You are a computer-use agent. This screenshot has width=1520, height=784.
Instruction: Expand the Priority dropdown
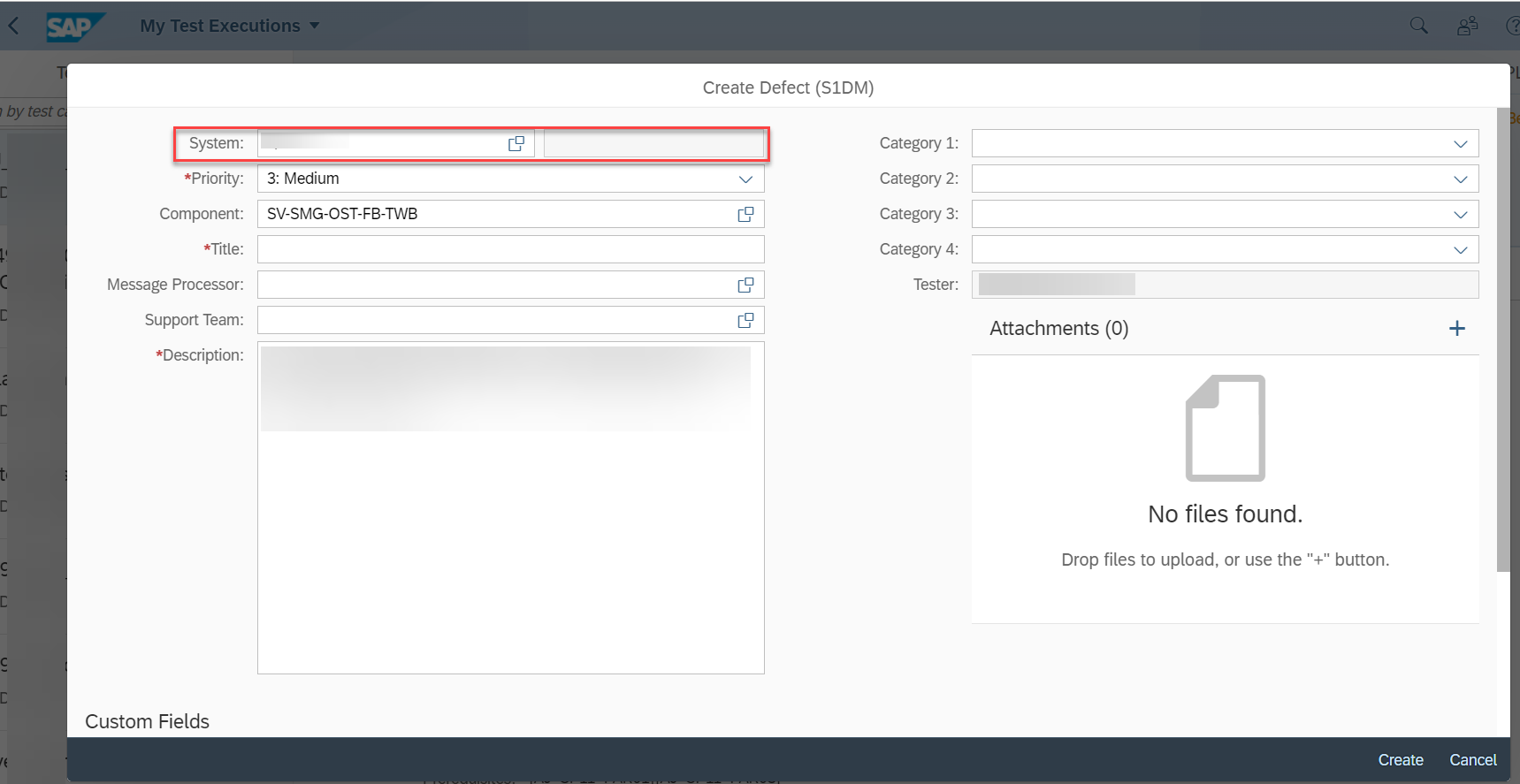746,179
